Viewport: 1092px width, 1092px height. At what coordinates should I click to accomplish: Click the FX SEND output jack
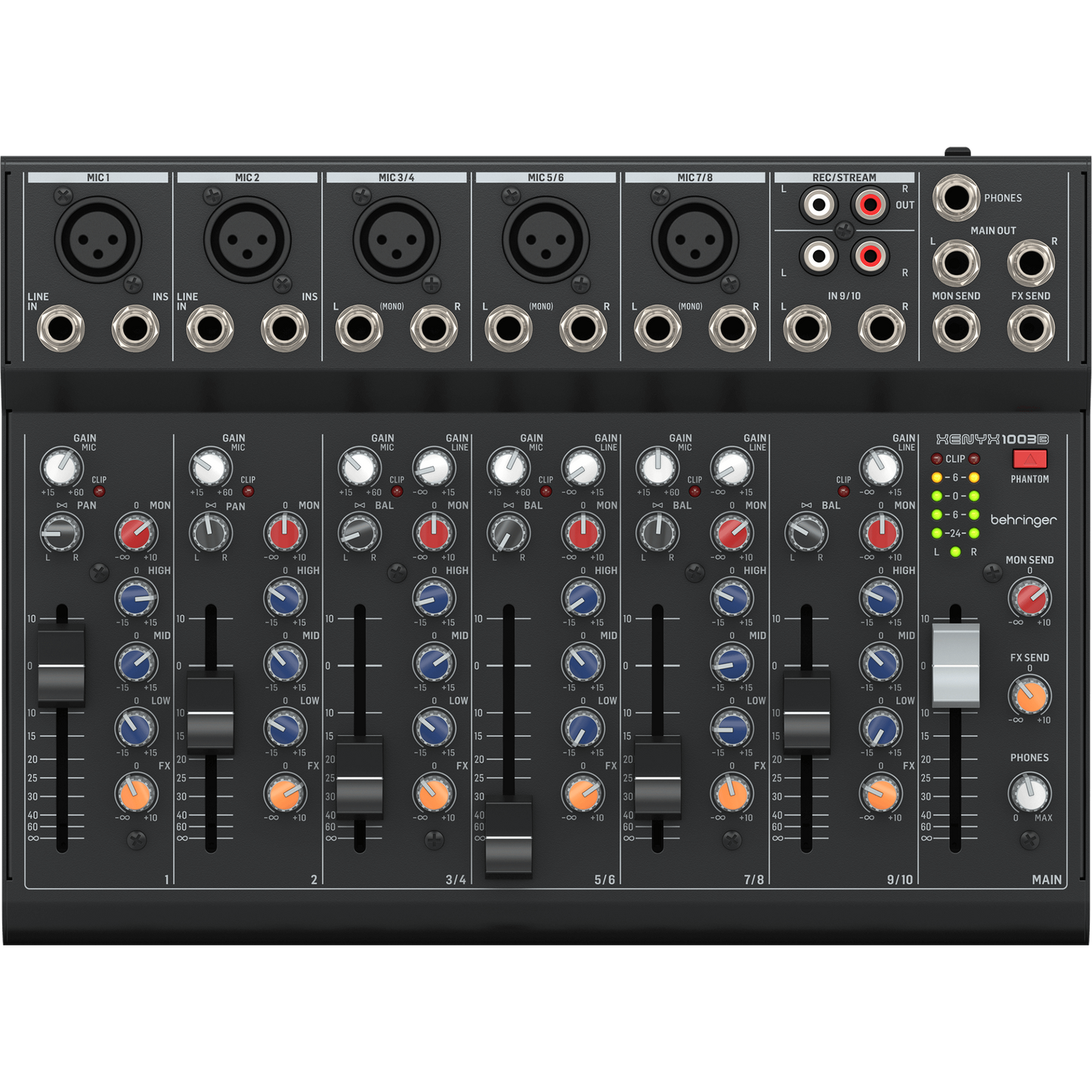[1030, 329]
